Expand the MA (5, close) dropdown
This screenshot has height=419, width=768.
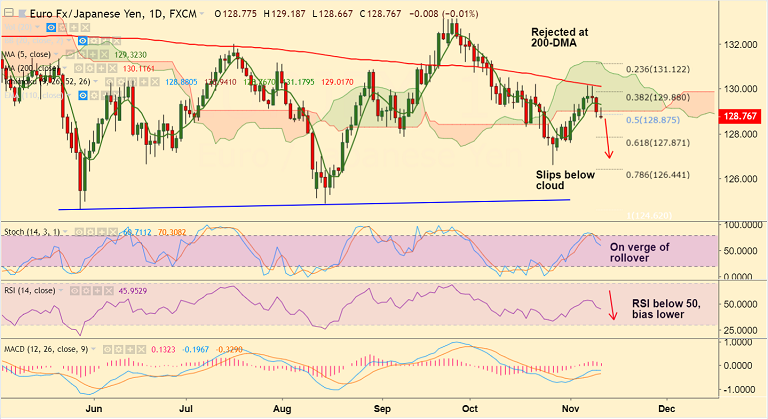(56, 54)
